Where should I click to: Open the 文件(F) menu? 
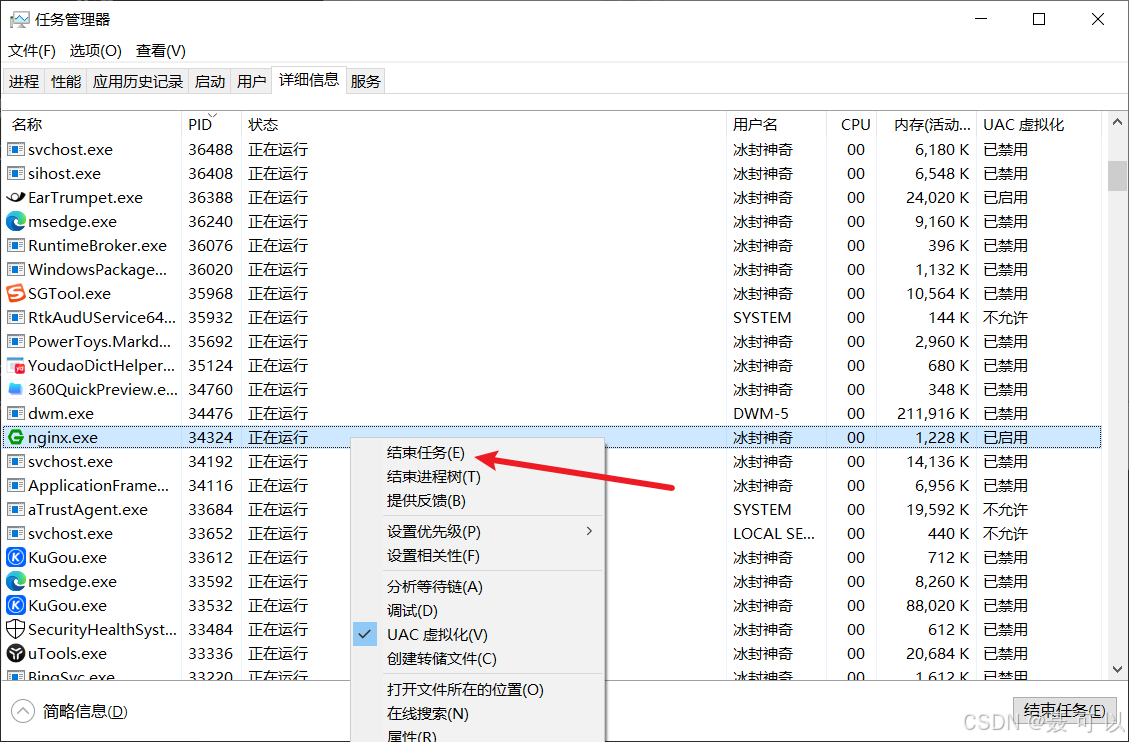click(x=32, y=50)
